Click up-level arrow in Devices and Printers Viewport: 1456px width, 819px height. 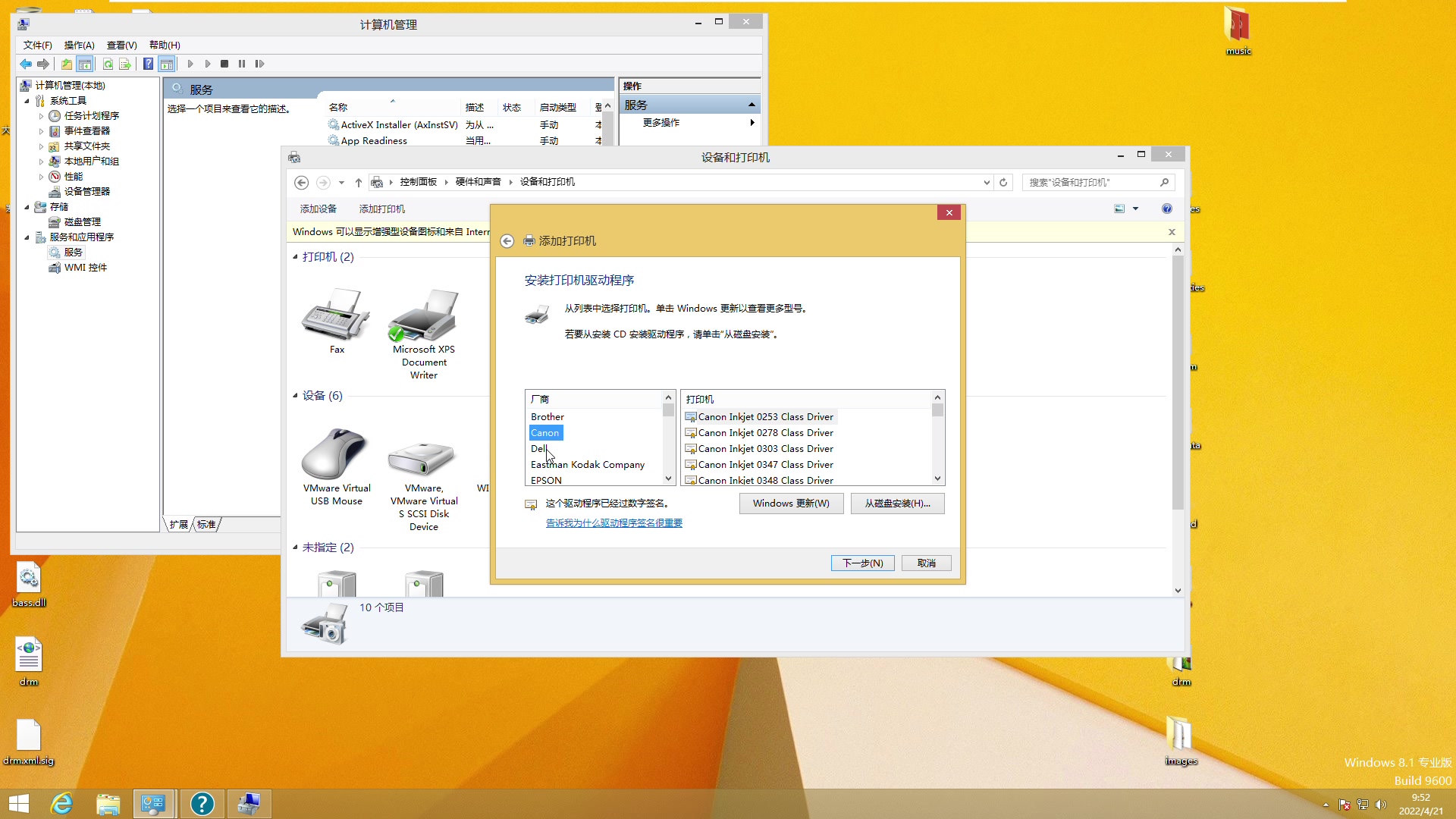coord(359,182)
